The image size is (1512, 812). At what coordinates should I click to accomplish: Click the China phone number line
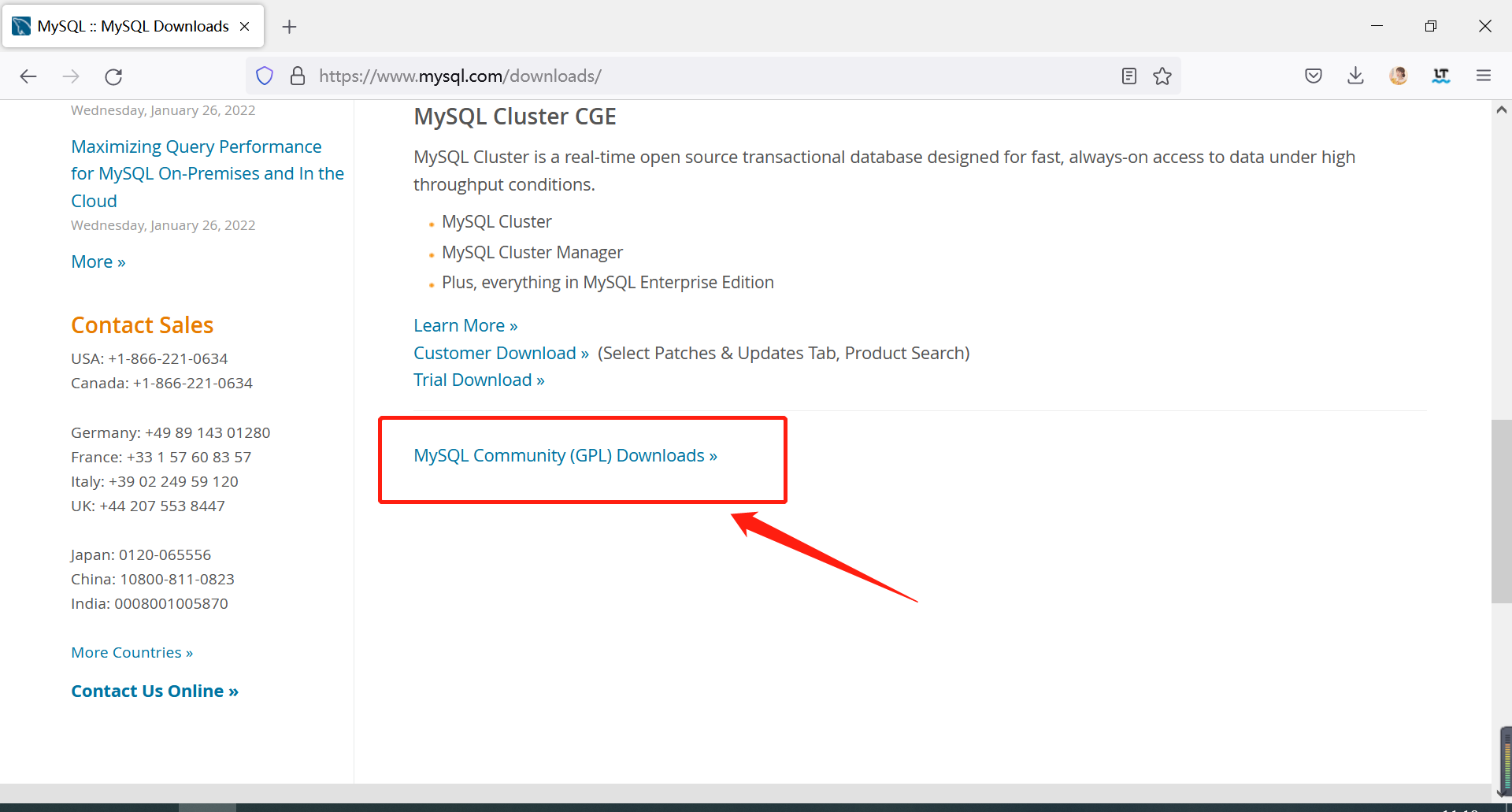coord(153,579)
